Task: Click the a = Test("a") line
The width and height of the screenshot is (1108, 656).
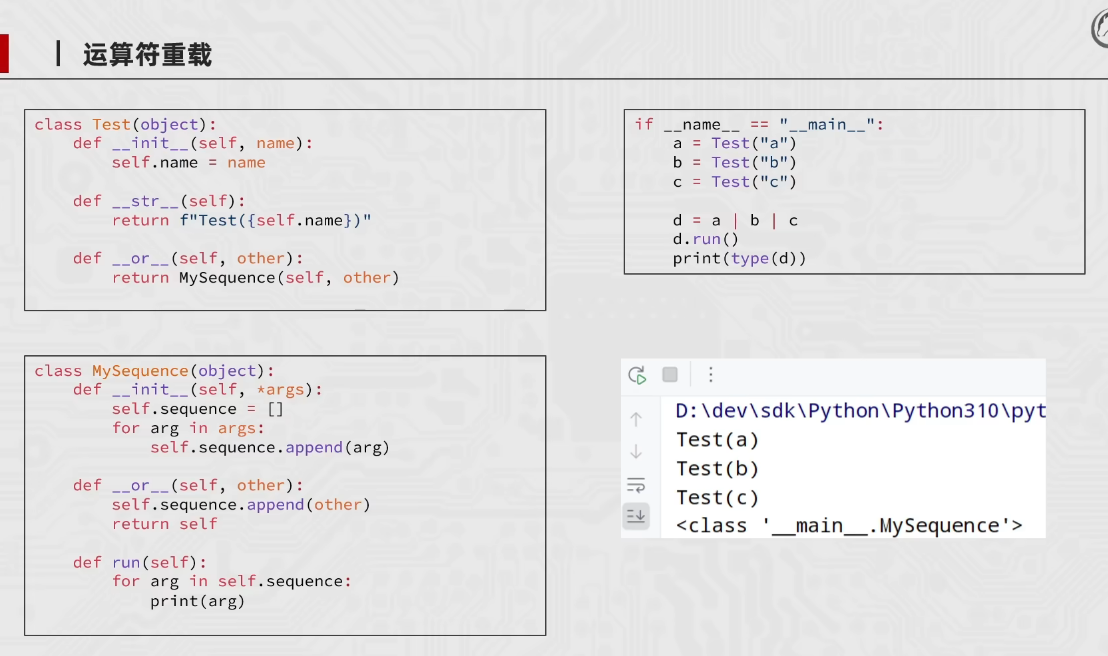Action: pyautogui.click(x=734, y=144)
